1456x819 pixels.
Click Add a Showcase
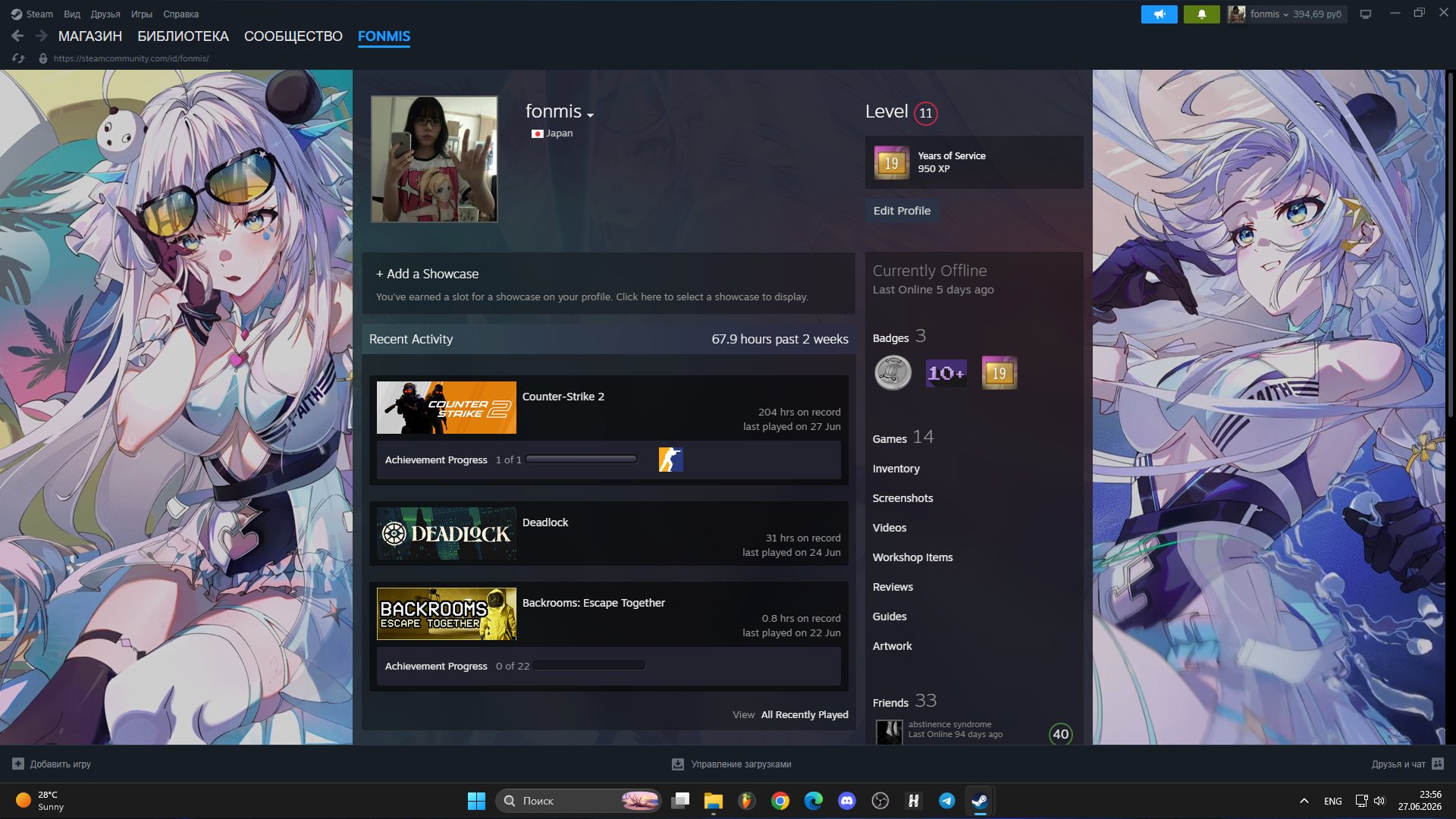click(x=427, y=274)
